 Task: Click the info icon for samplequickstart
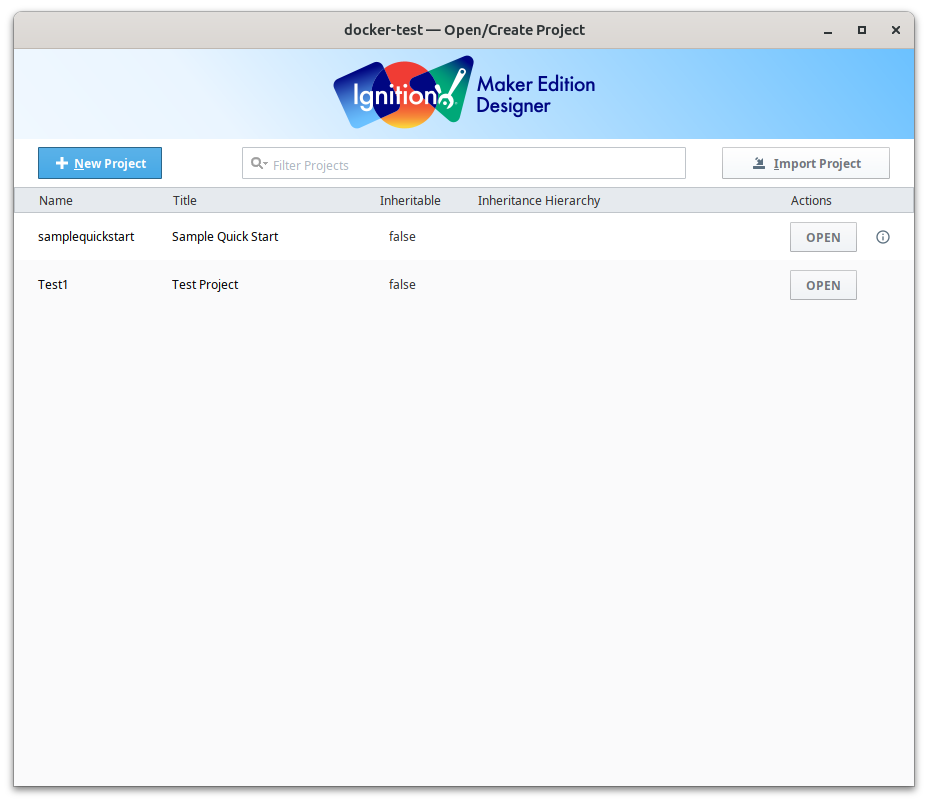coord(882,237)
